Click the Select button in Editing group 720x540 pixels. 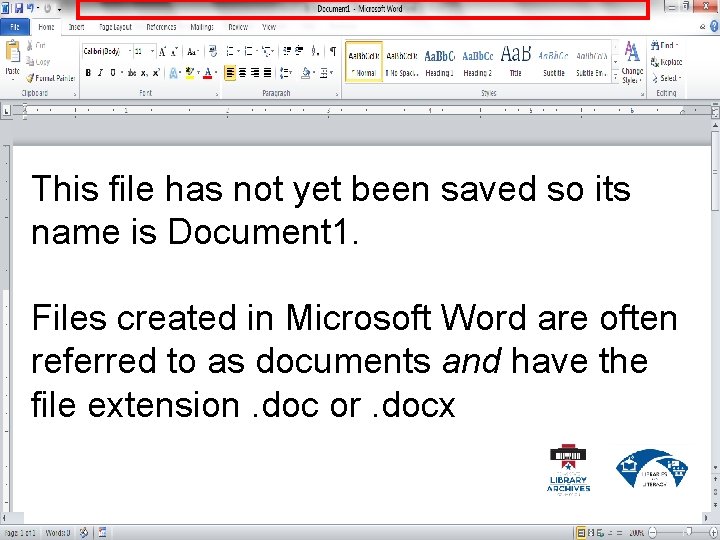pyautogui.click(x=666, y=79)
